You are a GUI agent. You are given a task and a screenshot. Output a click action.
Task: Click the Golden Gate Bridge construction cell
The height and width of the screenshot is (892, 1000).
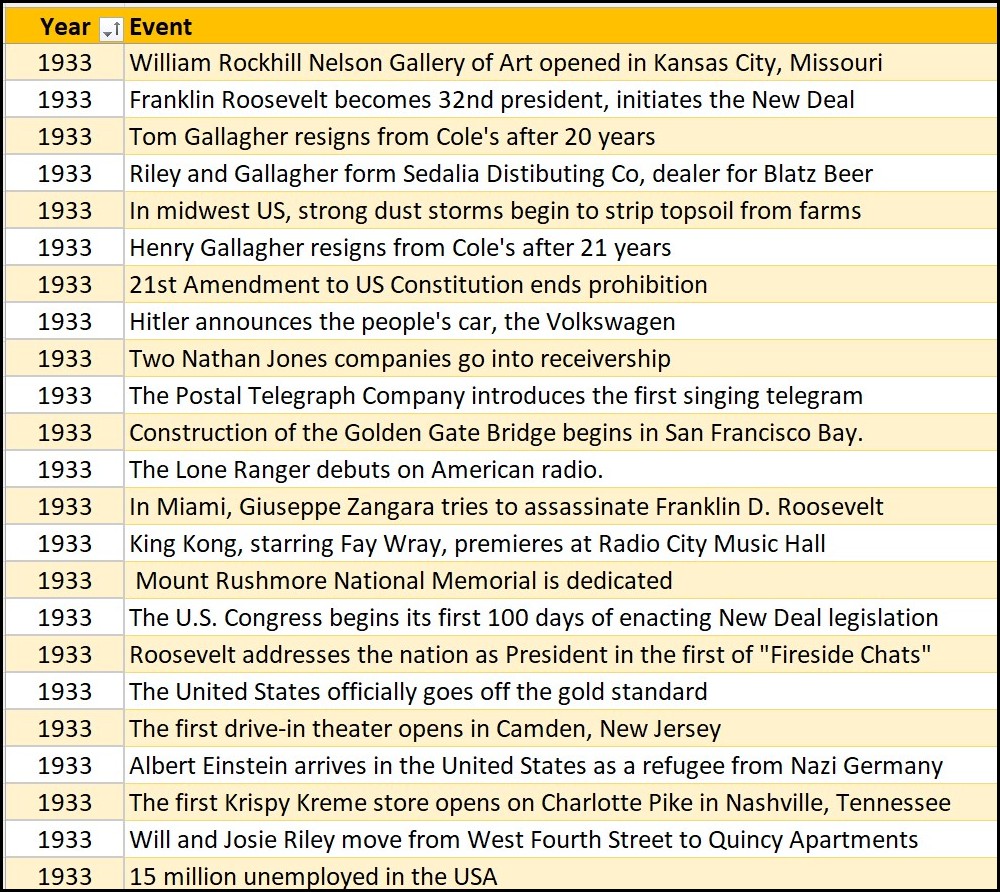click(x=496, y=433)
